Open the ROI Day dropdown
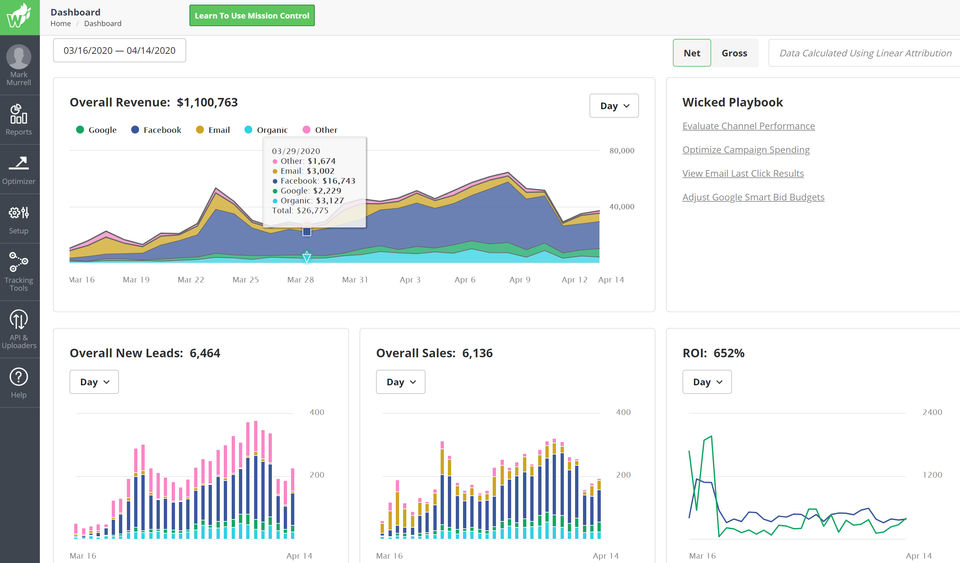Image resolution: width=960 pixels, height=563 pixels. [x=707, y=382]
